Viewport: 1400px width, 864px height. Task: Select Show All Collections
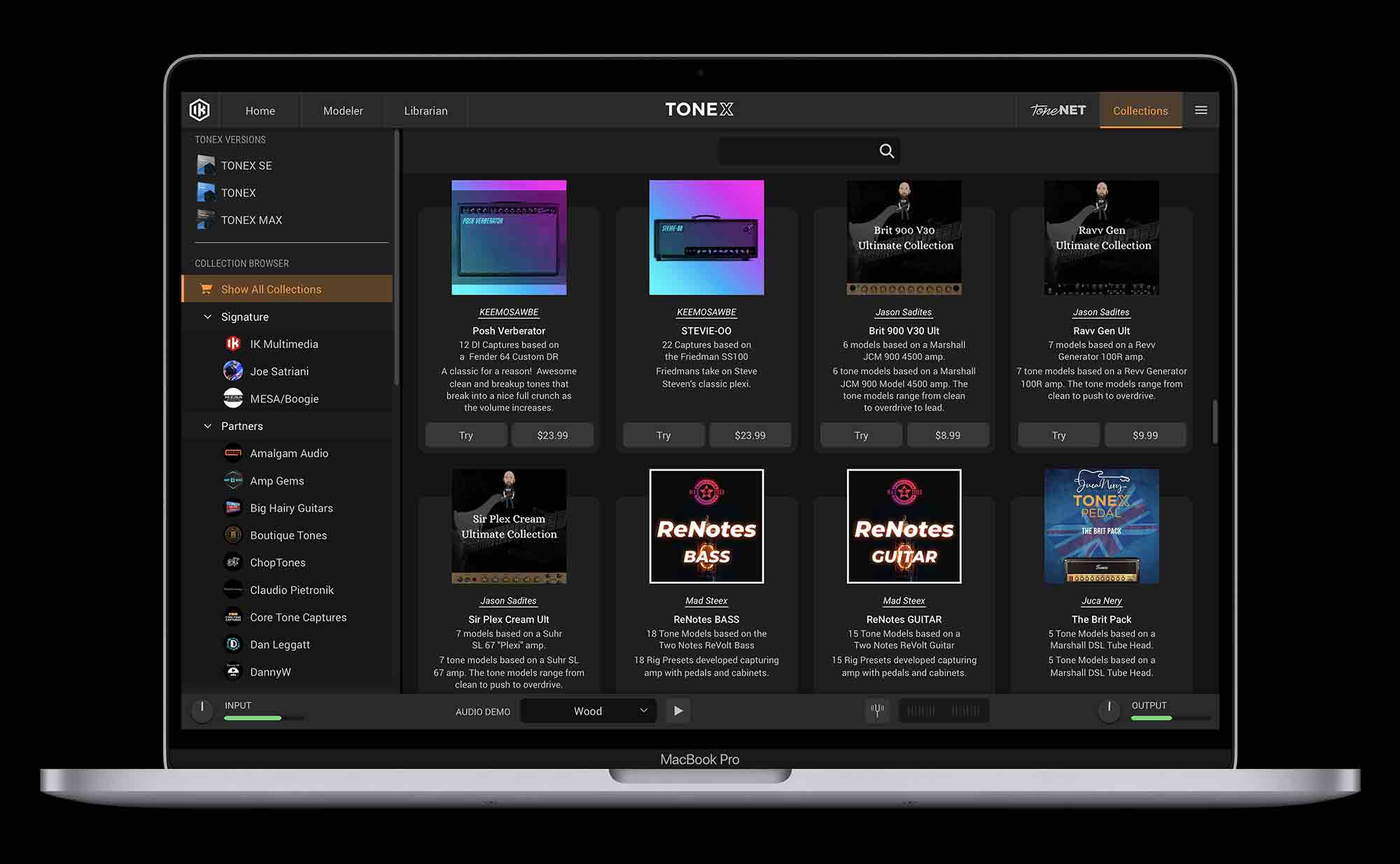coord(287,289)
